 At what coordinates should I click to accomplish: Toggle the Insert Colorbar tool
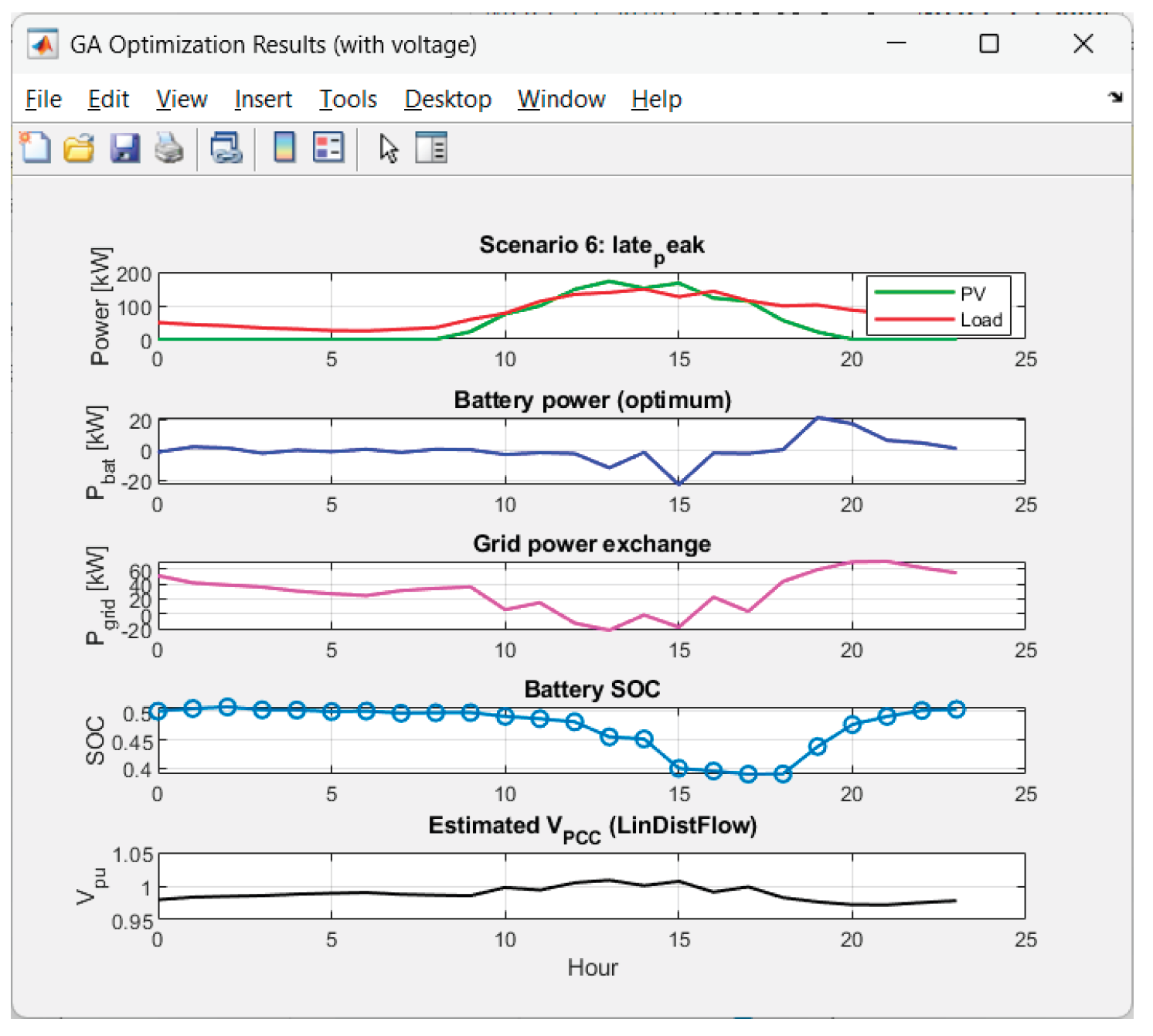pyautogui.click(x=284, y=147)
